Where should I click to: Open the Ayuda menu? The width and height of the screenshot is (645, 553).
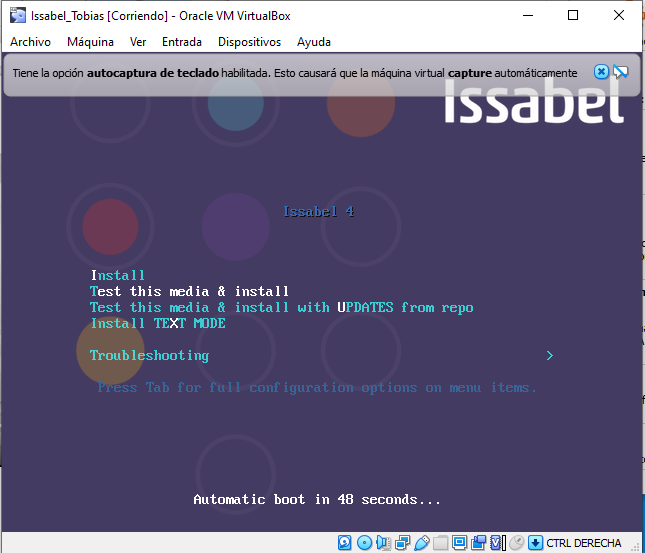tap(314, 42)
